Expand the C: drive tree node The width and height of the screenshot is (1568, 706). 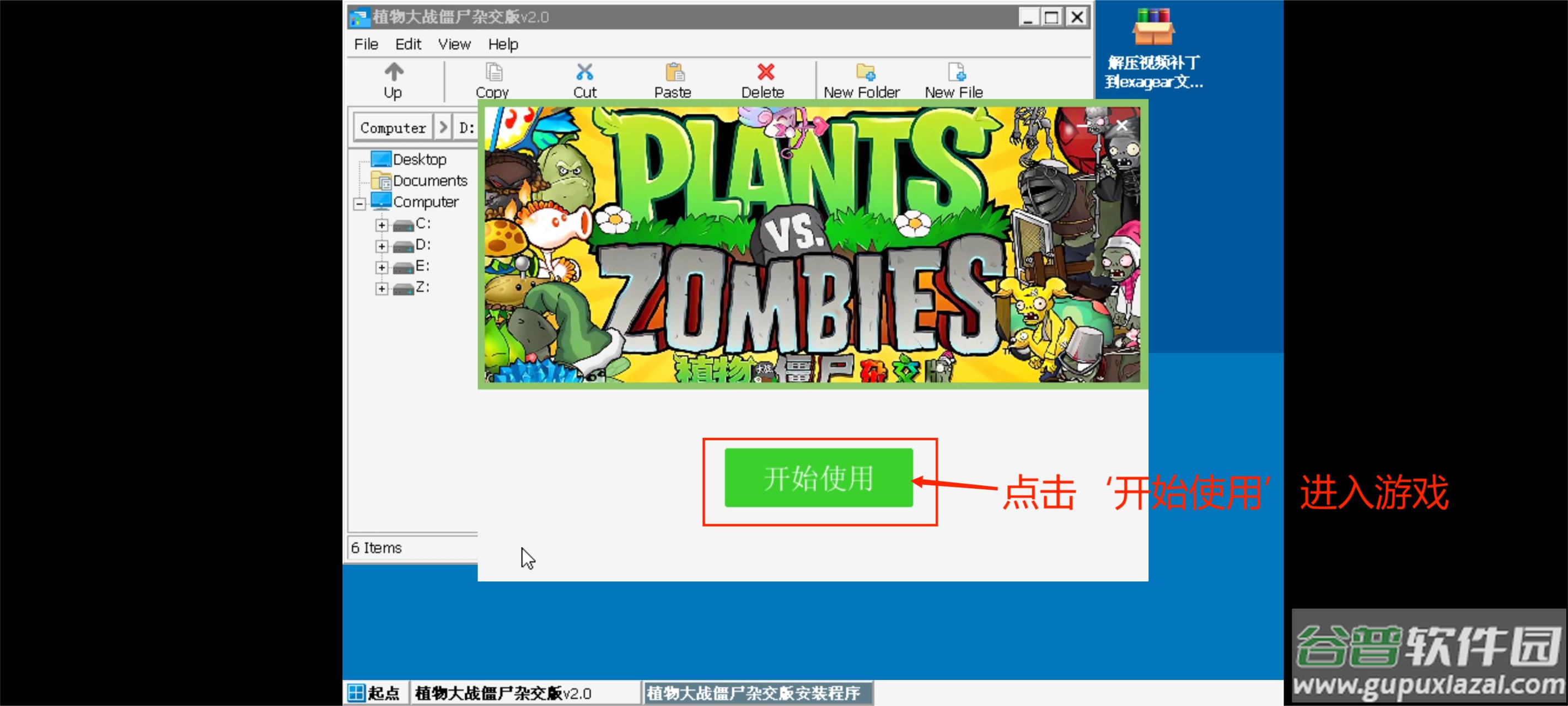point(382,226)
